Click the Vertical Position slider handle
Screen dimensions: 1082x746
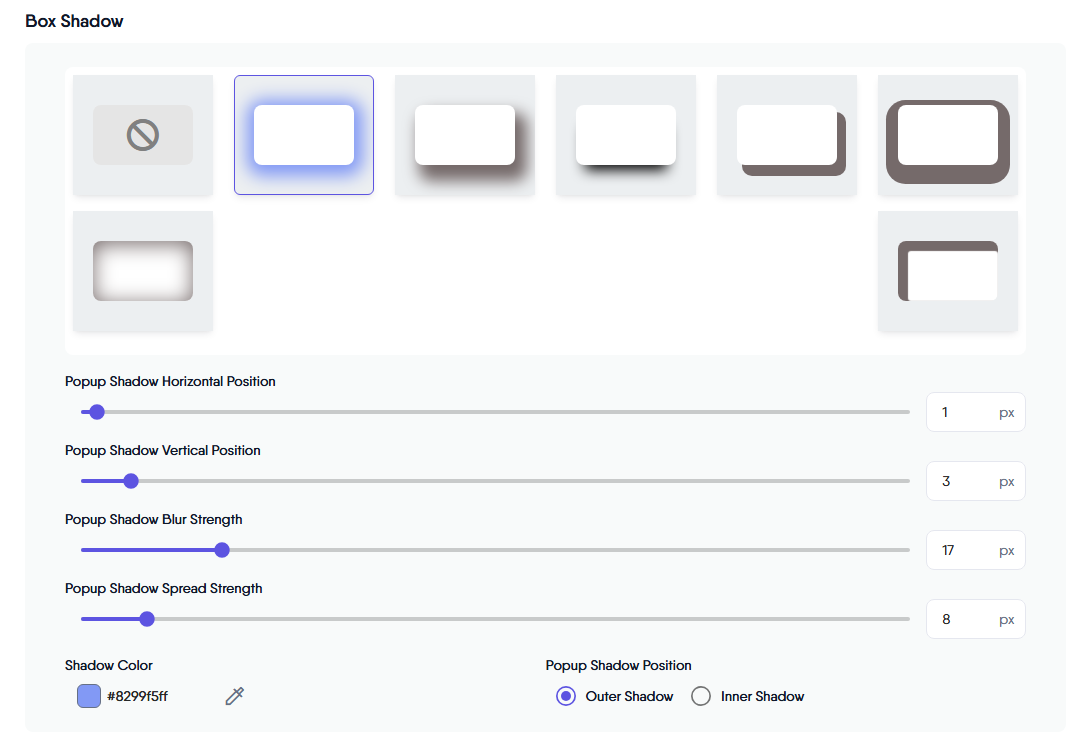[x=131, y=481]
